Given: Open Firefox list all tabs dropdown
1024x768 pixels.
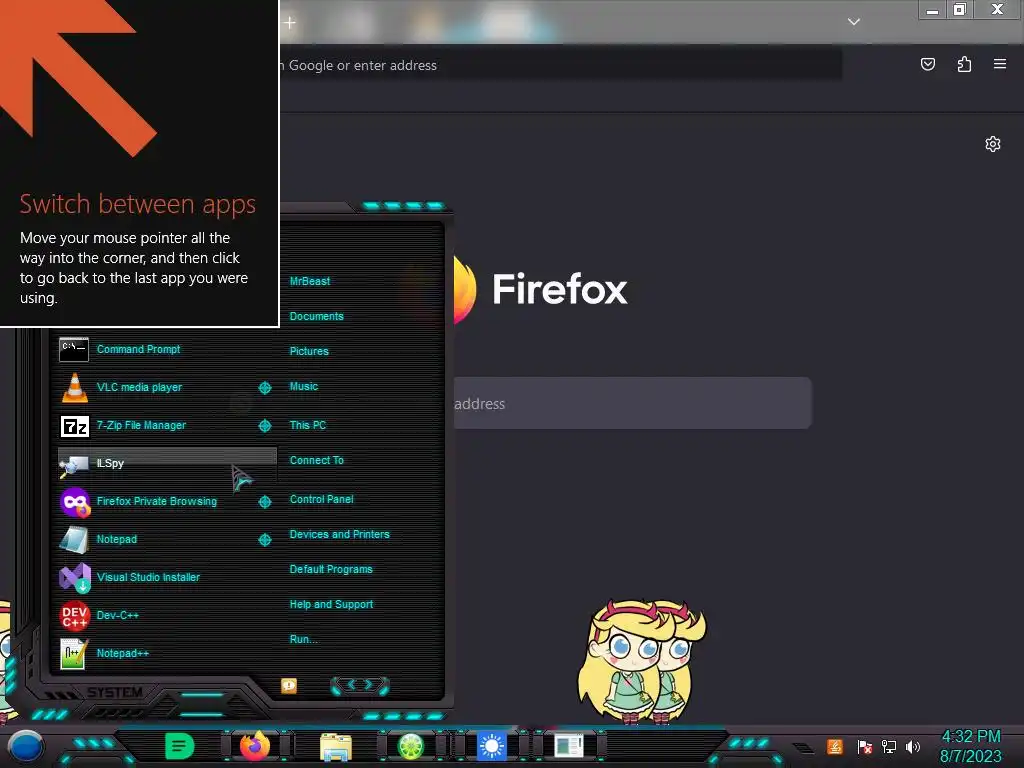Looking at the screenshot, I should [854, 22].
